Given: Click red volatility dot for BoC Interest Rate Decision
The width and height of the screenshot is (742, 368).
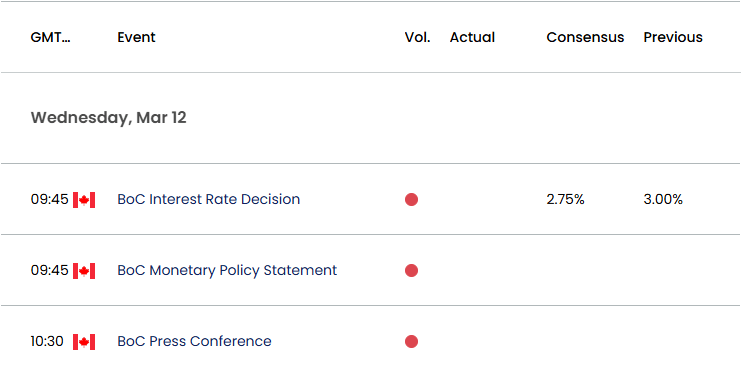Looking at the screenshot, I should click(411, 200).
